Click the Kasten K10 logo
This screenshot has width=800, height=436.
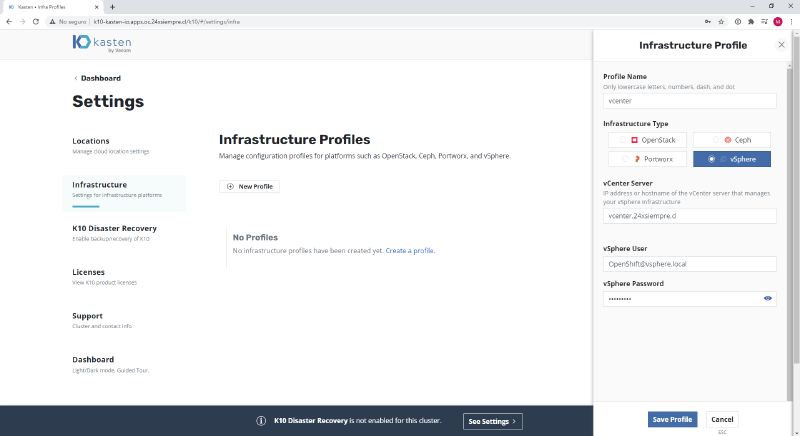pos(102,43)
